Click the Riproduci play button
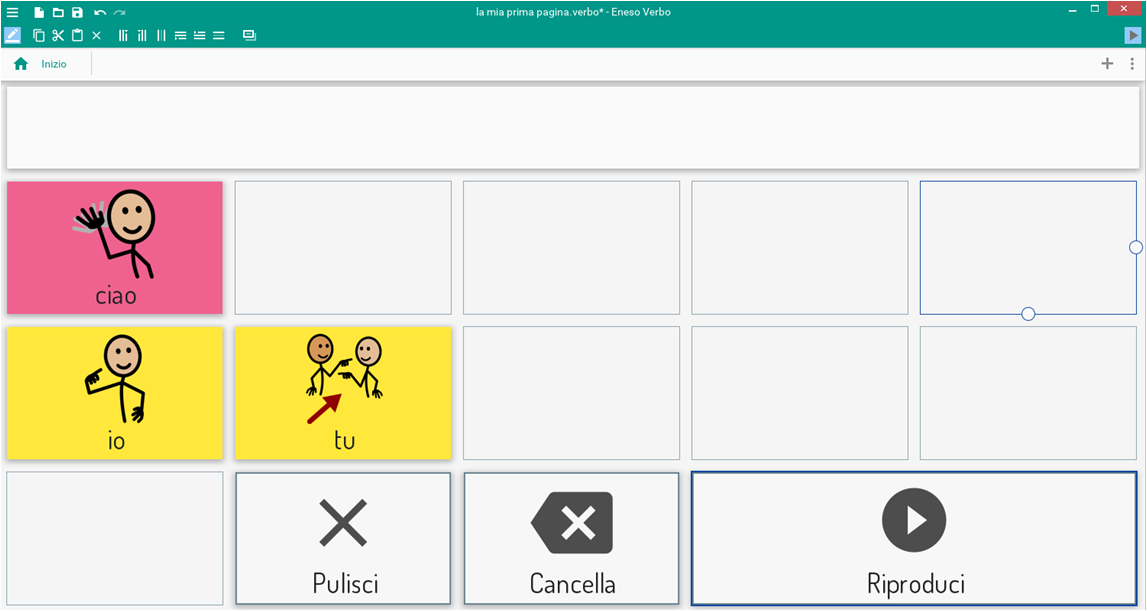 [914, 538]
